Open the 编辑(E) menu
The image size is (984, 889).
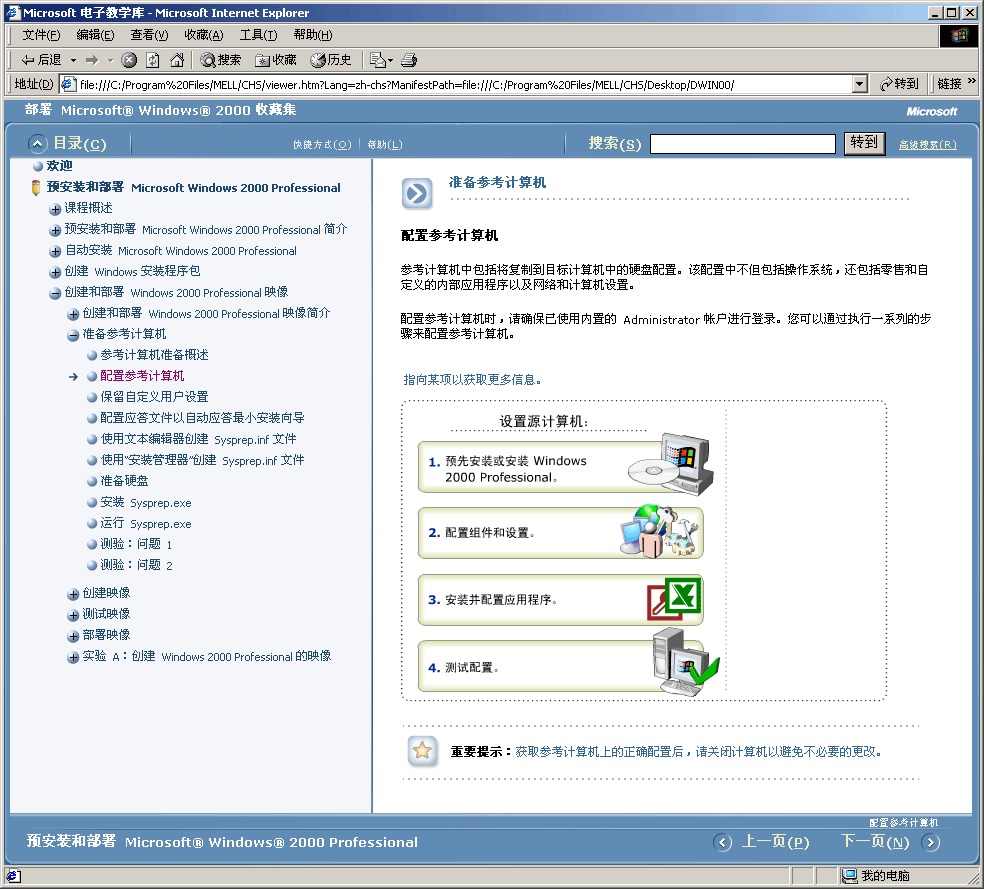click(x=95, y=35)
